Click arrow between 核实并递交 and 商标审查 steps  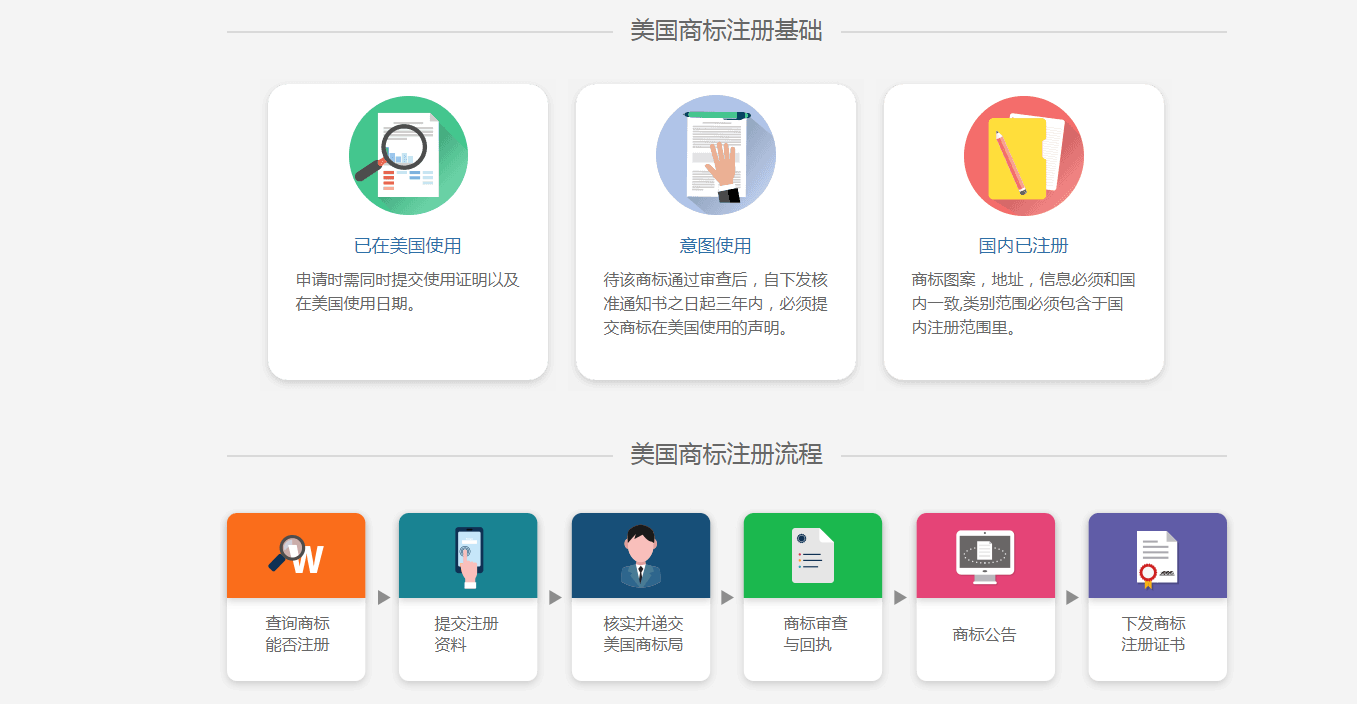[727, 597]
